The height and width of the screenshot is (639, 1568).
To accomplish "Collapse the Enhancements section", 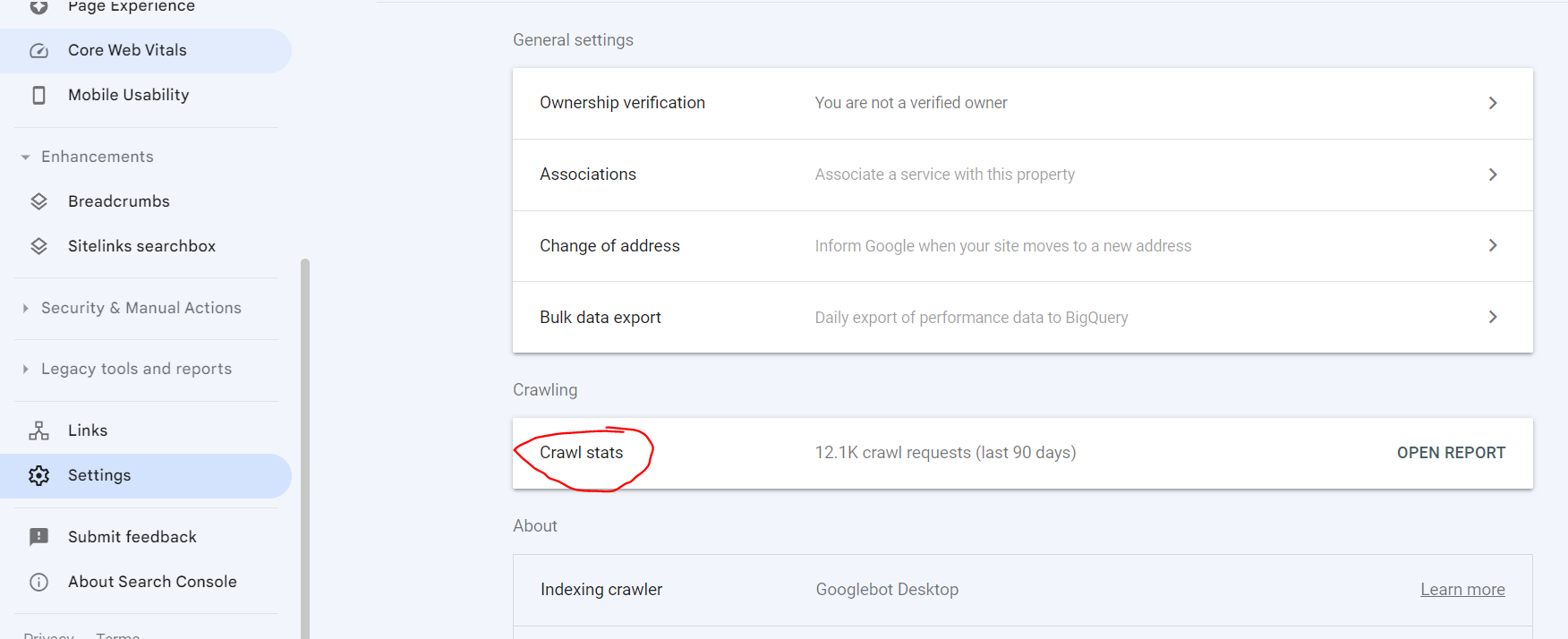I will pos(25,157).
